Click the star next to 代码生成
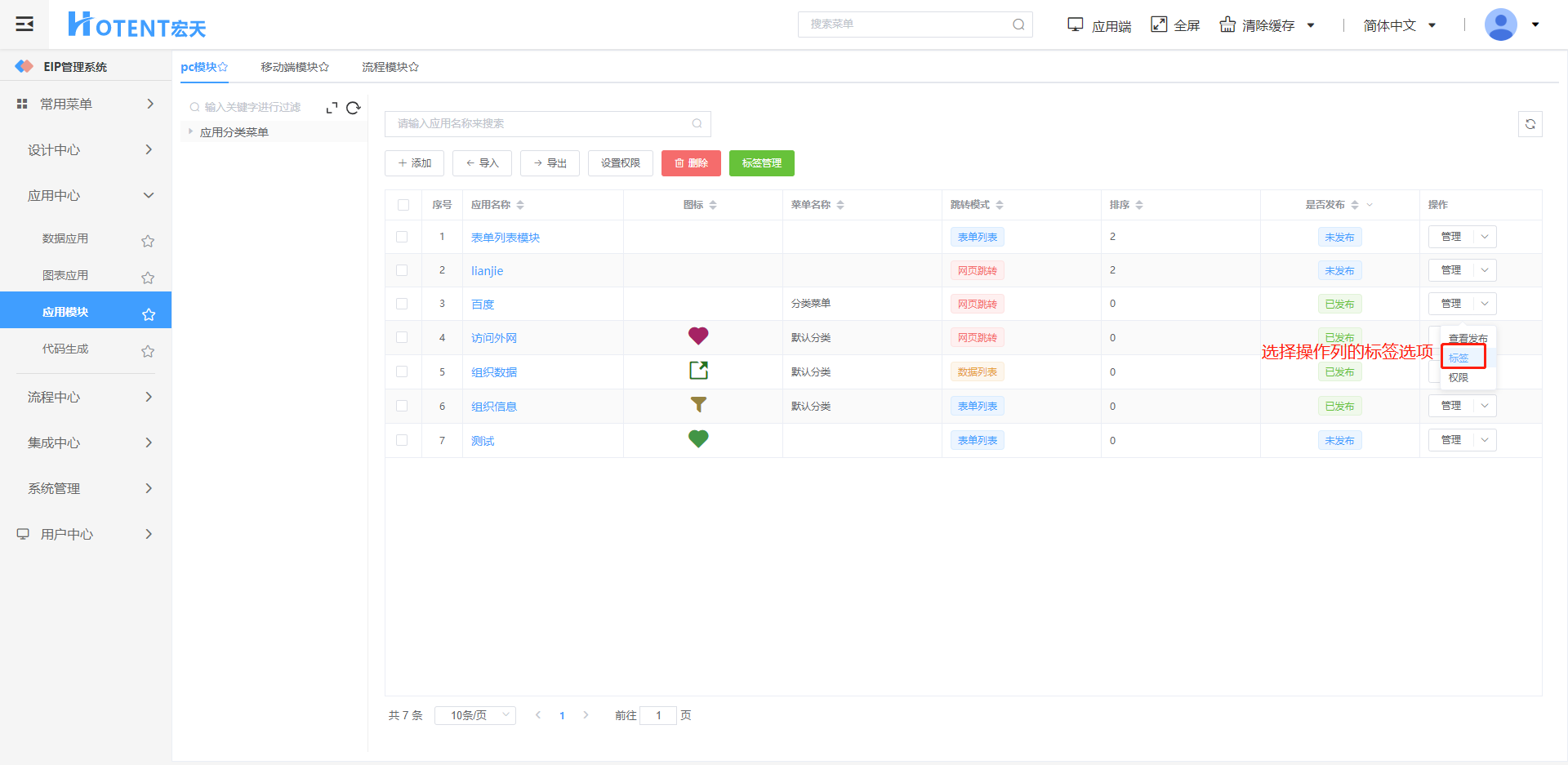The width and height of the screenshot is (1568, 765). click(x=148, y=351)
